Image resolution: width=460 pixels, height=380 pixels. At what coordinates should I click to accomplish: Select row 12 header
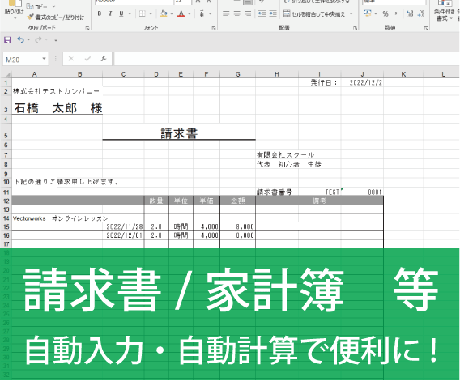[6, 201]
